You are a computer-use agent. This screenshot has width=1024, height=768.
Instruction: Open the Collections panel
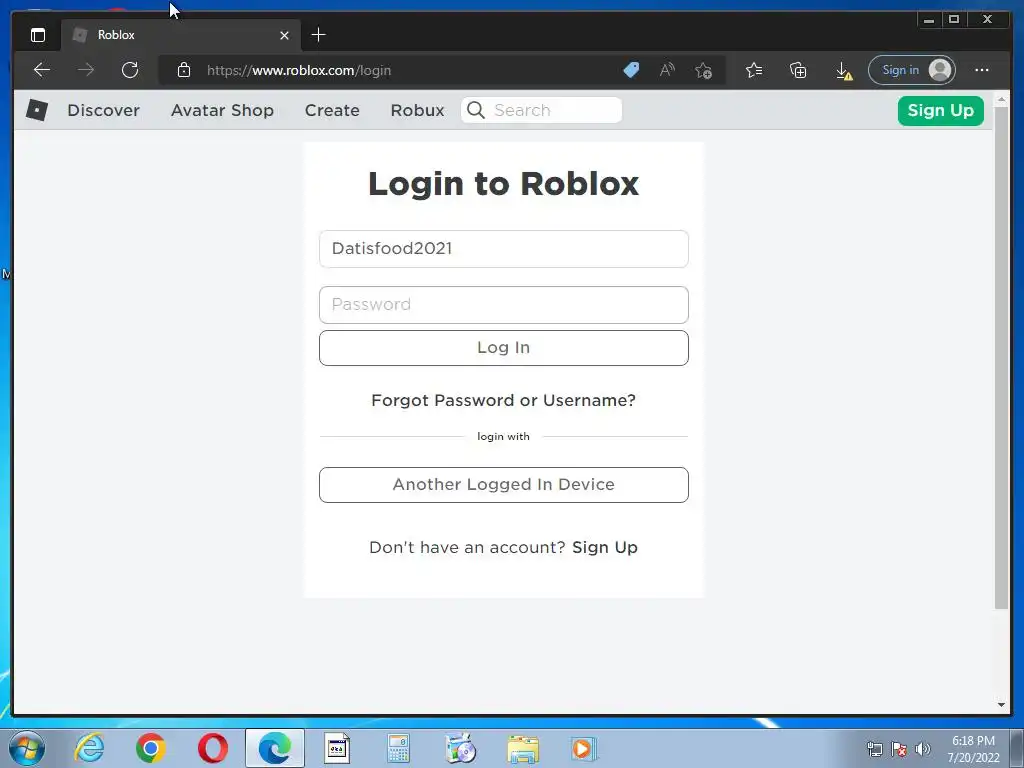[798, 70]
